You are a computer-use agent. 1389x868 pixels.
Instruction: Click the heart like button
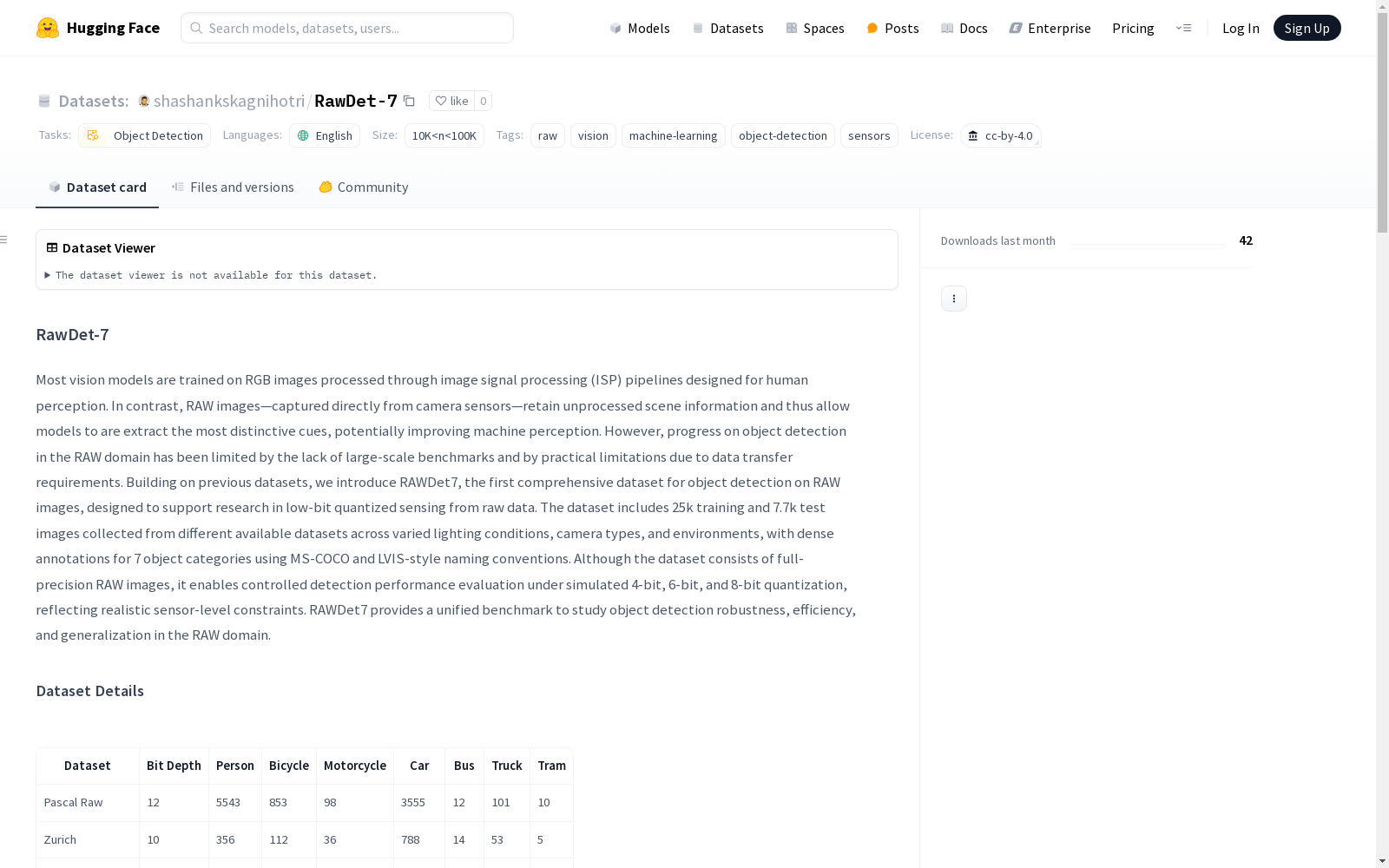[451, 101]
